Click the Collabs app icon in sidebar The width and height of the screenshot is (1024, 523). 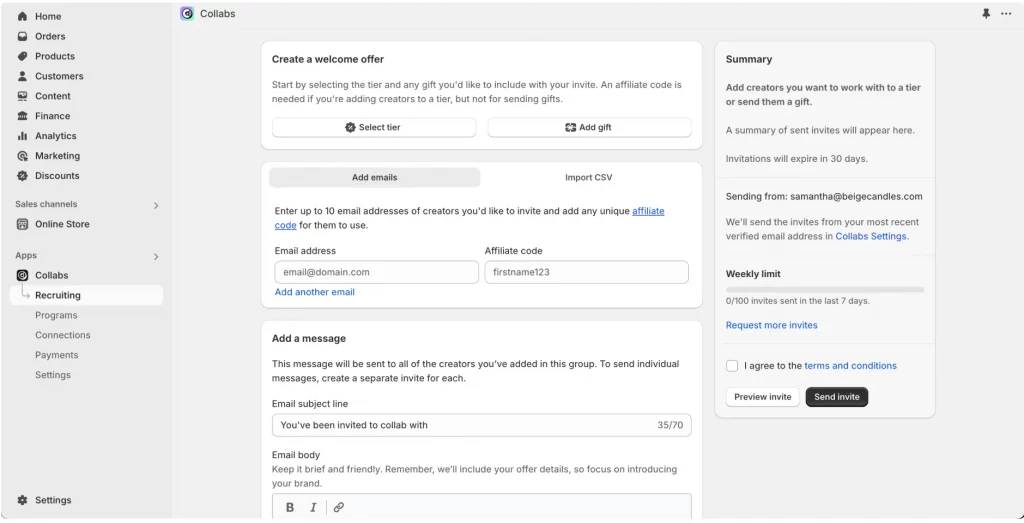22,275
